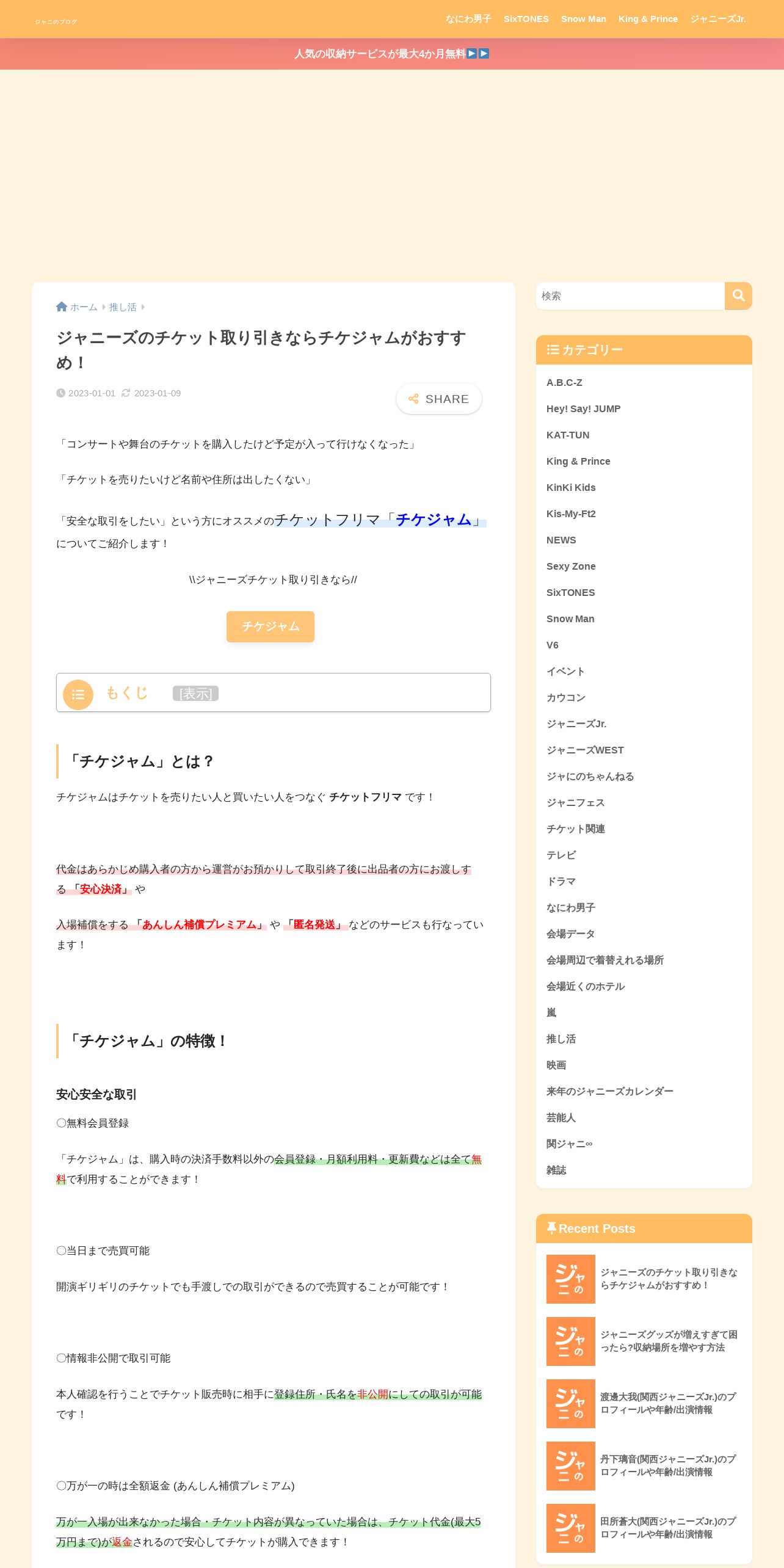Select 嵐 category
Screen dimensions: 784x1568
(551, 1012)
